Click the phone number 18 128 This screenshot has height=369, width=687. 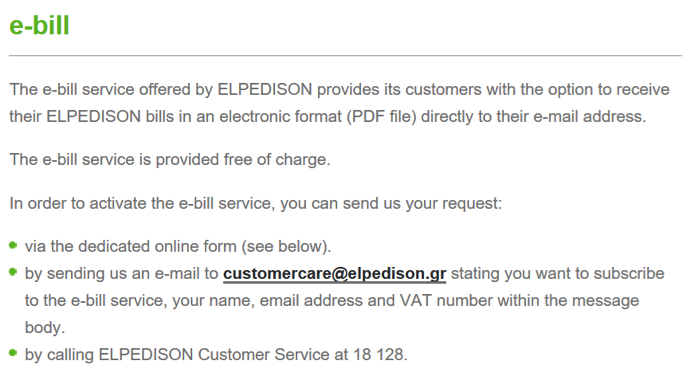click(x=380, y=354)
